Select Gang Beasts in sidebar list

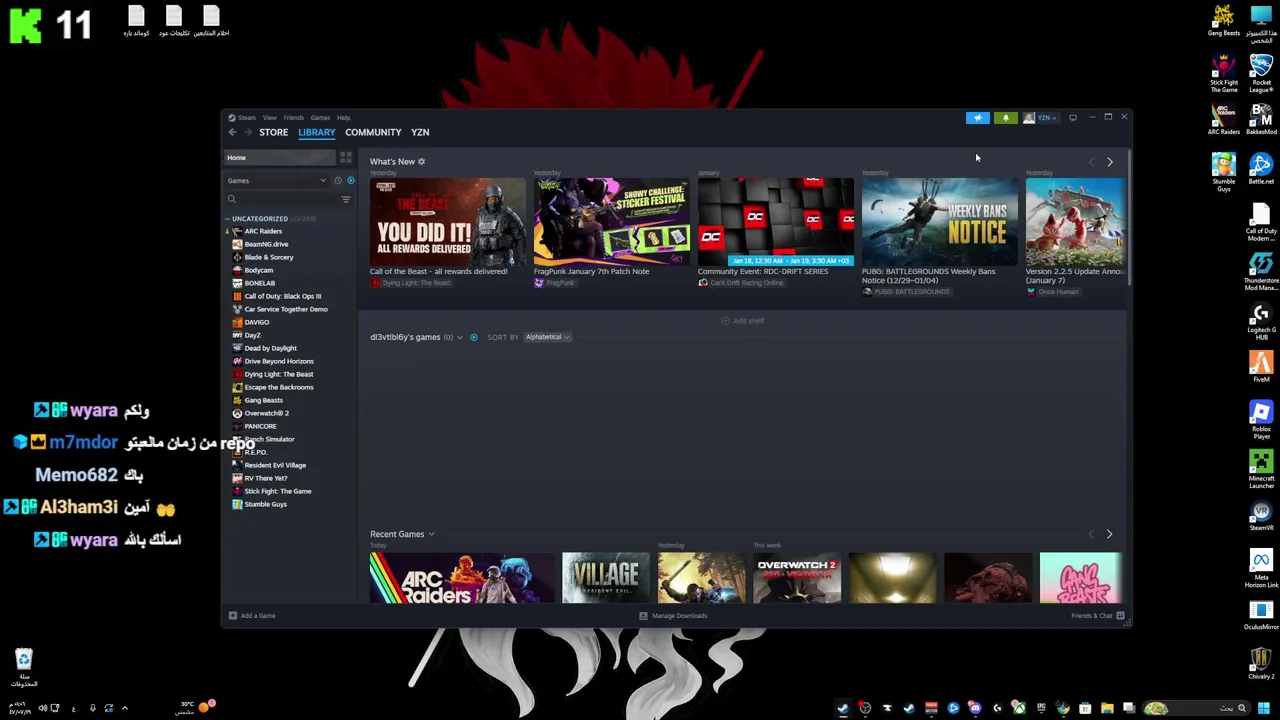point(263,400)
